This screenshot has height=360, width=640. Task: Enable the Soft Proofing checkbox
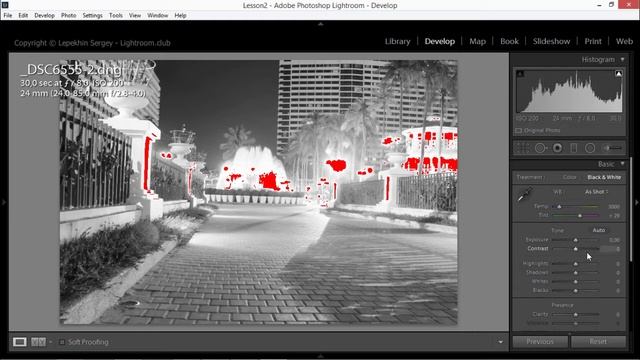pyautogui.click(x=62, y=342)
